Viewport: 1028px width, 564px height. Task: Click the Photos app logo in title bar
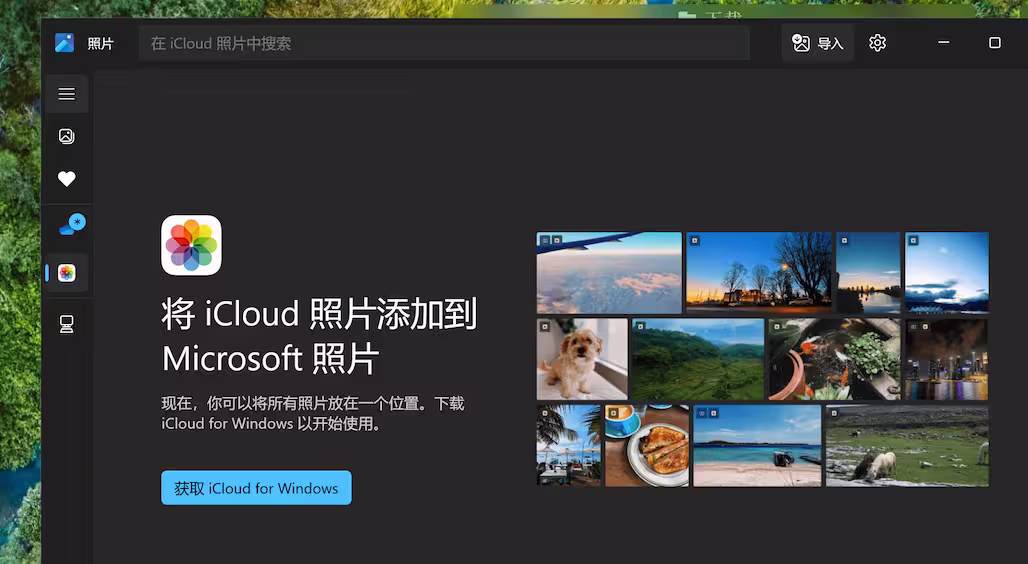point(64,43)
